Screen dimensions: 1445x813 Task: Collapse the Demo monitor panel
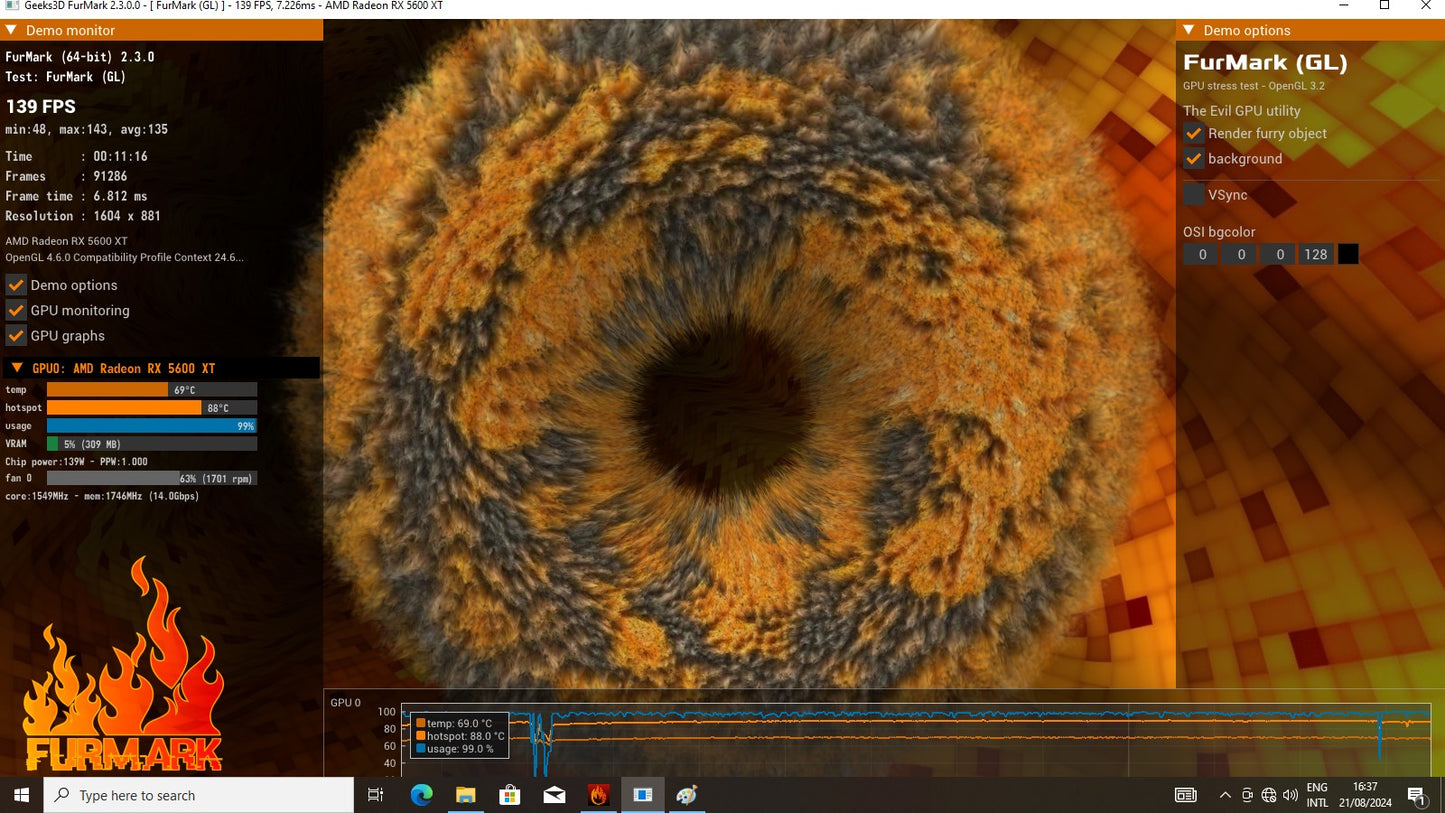tap(11, 30)
